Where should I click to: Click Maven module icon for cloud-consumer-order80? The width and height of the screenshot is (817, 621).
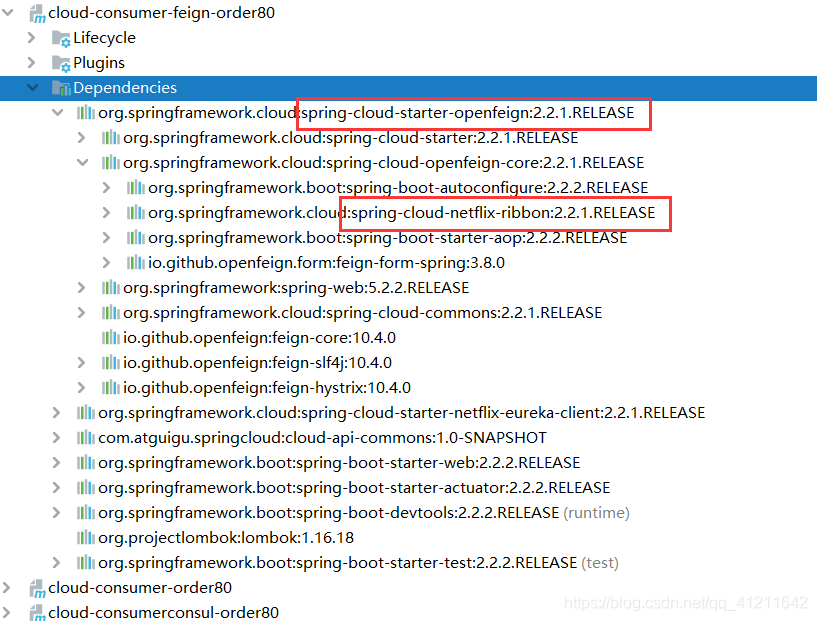[x=37, y=589]
